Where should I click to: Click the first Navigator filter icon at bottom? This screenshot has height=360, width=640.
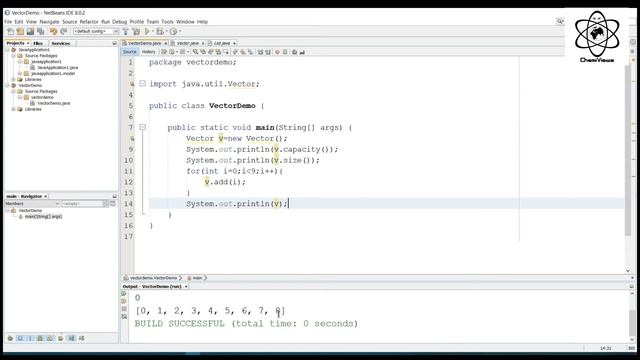pyautogui.click(x=10, y=338)
